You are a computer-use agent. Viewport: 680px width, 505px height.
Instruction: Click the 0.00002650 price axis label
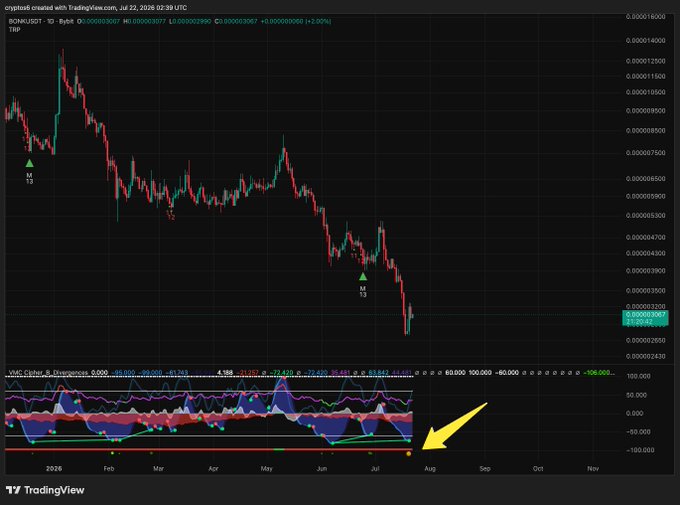pos(645,340)
